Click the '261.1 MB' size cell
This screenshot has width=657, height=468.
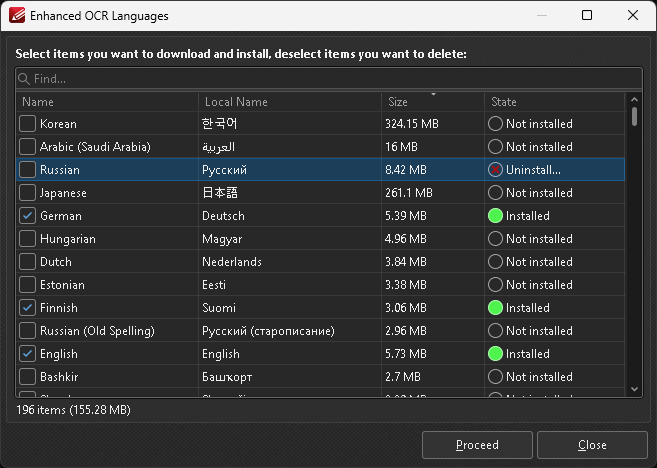coord(433,193)
